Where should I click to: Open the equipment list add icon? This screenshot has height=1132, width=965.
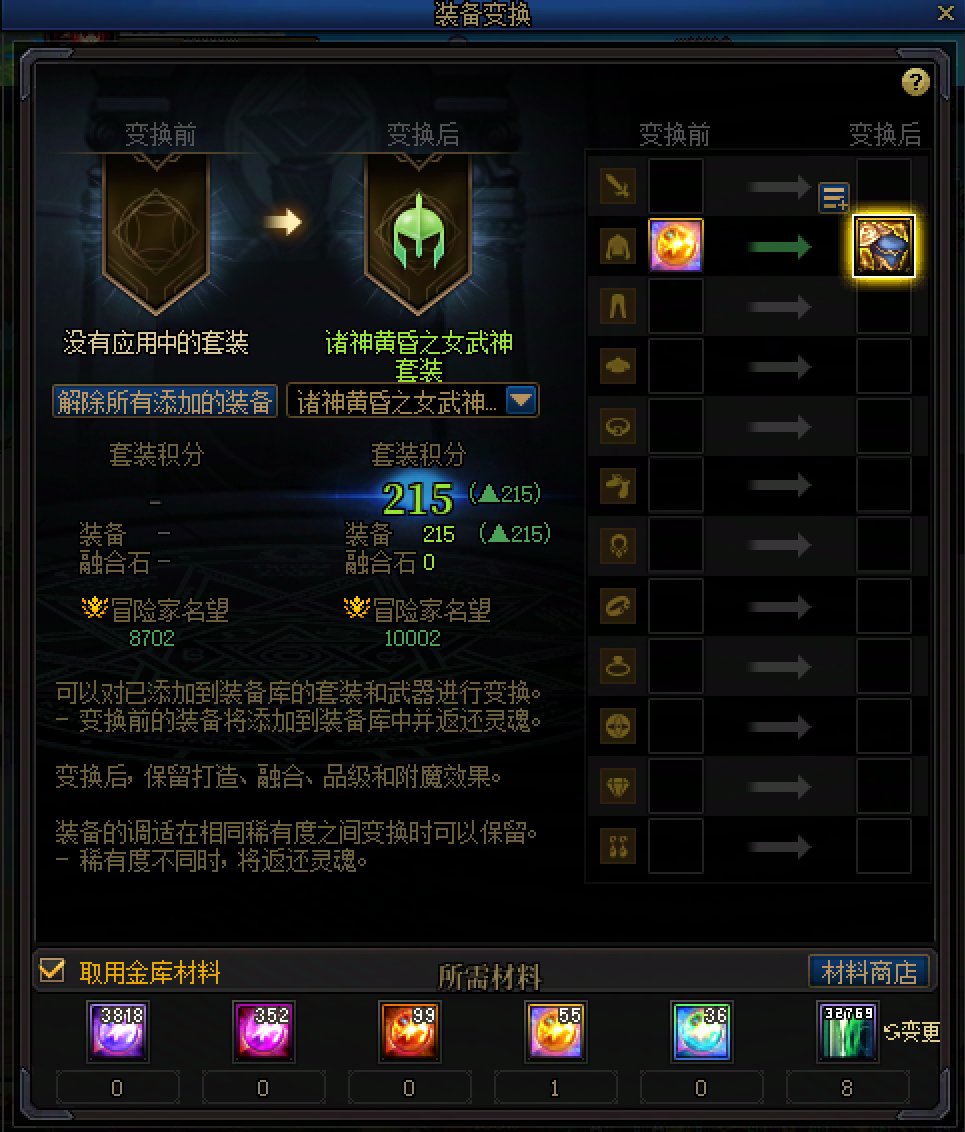(834, 197)
